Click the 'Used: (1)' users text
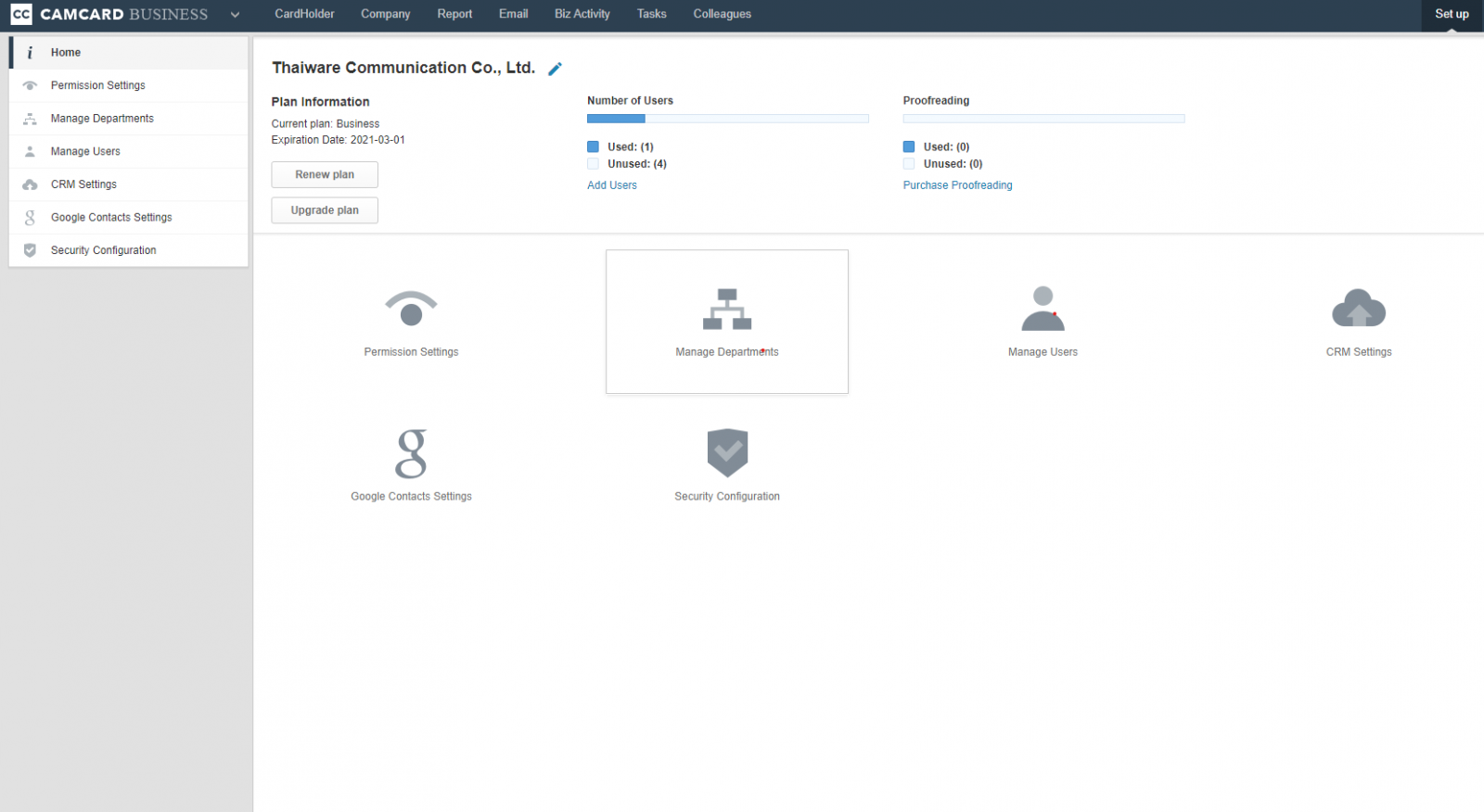This screenshot has height=812, width=1484. [x=631, y=146]
